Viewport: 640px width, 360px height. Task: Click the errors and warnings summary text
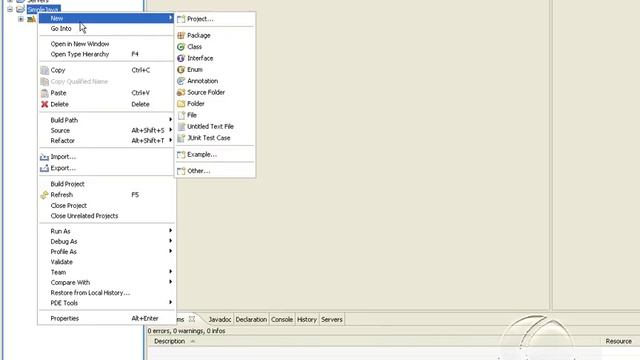187,331
